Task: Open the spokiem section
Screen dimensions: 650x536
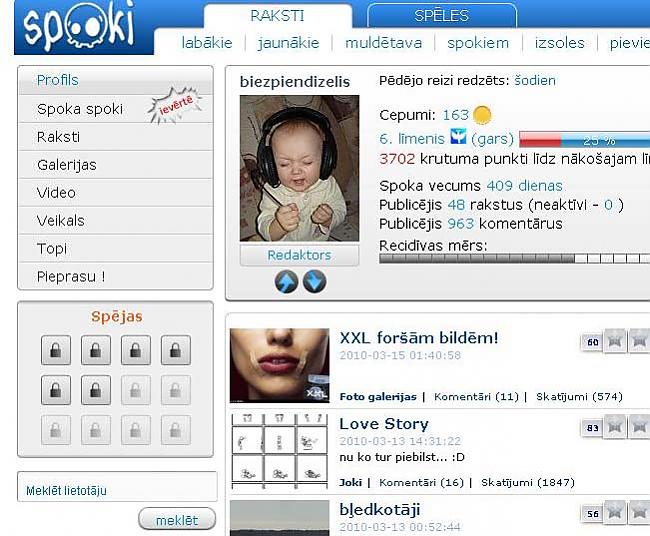Action: pyautogui.click(x=478, y=43)
